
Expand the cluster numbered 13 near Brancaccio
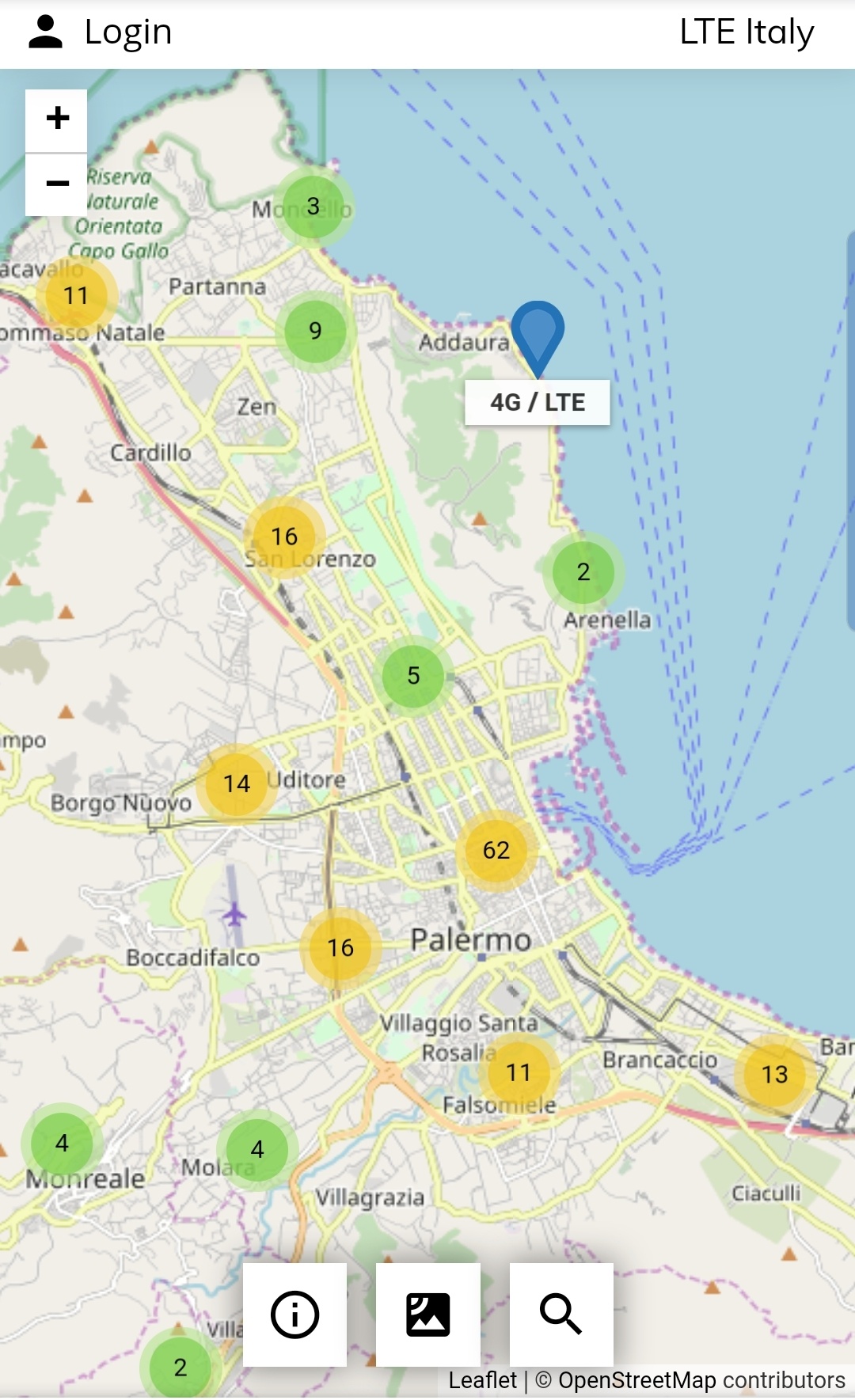tap(774, 1074)
